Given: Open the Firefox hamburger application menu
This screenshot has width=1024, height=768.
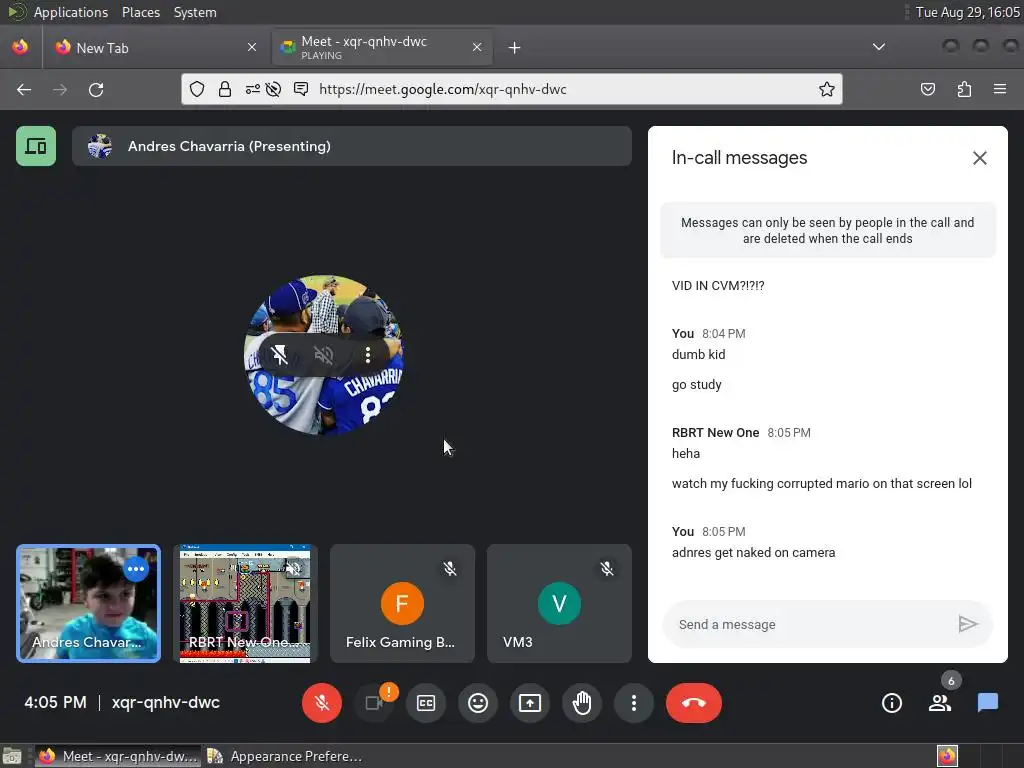Looking at the screenshot, I should pos(1000,89).
